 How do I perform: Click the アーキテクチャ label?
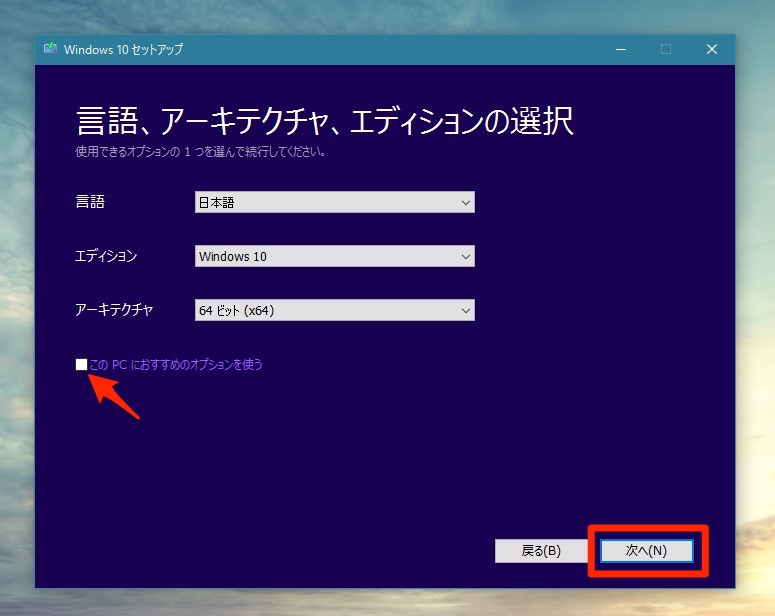tap(114, 309)
